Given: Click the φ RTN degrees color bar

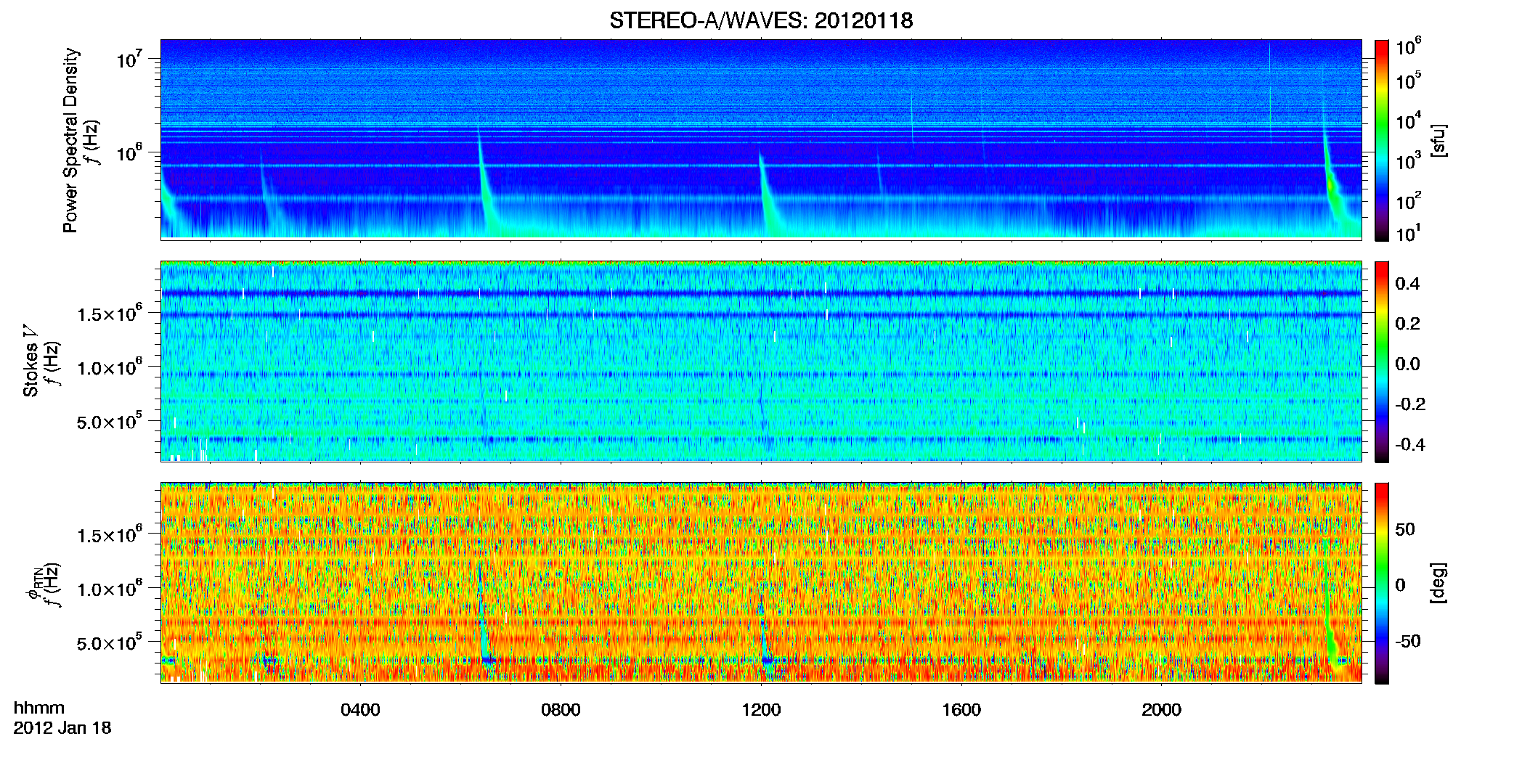Looking at the screenshot, I should [1382, 583].
